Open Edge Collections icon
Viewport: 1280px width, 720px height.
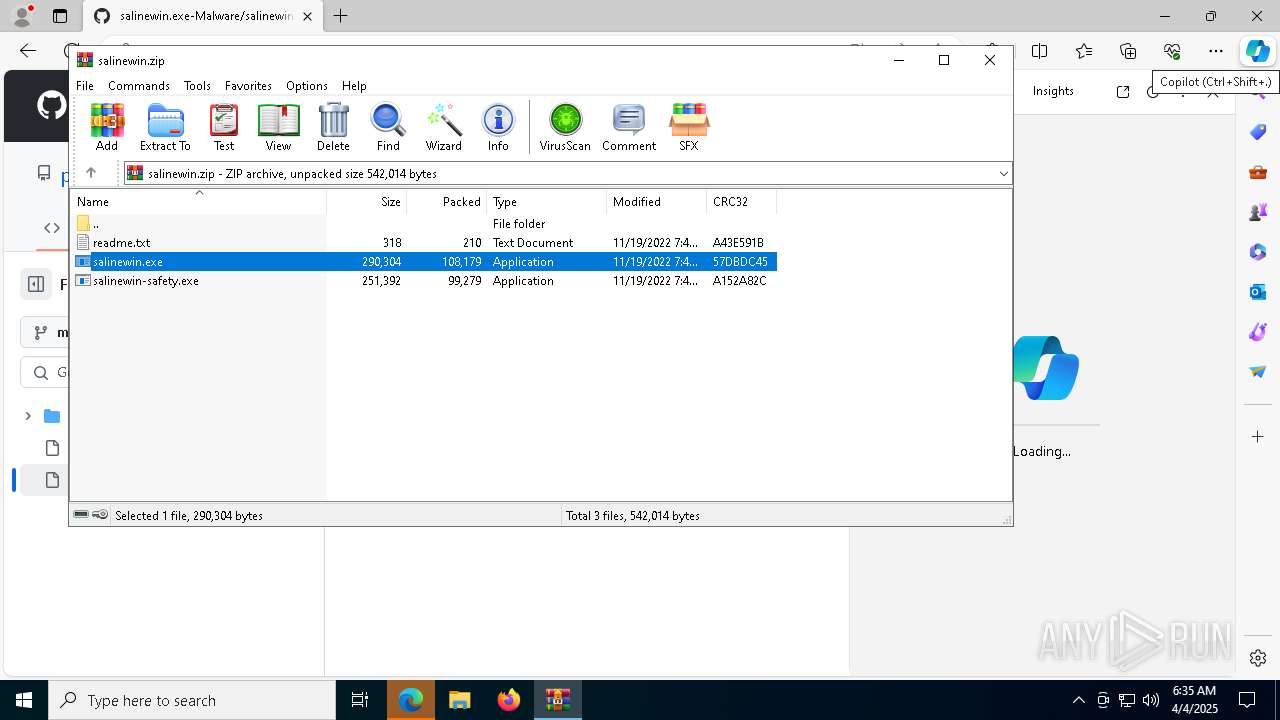pyautogui.click(x=1128, y=51)
